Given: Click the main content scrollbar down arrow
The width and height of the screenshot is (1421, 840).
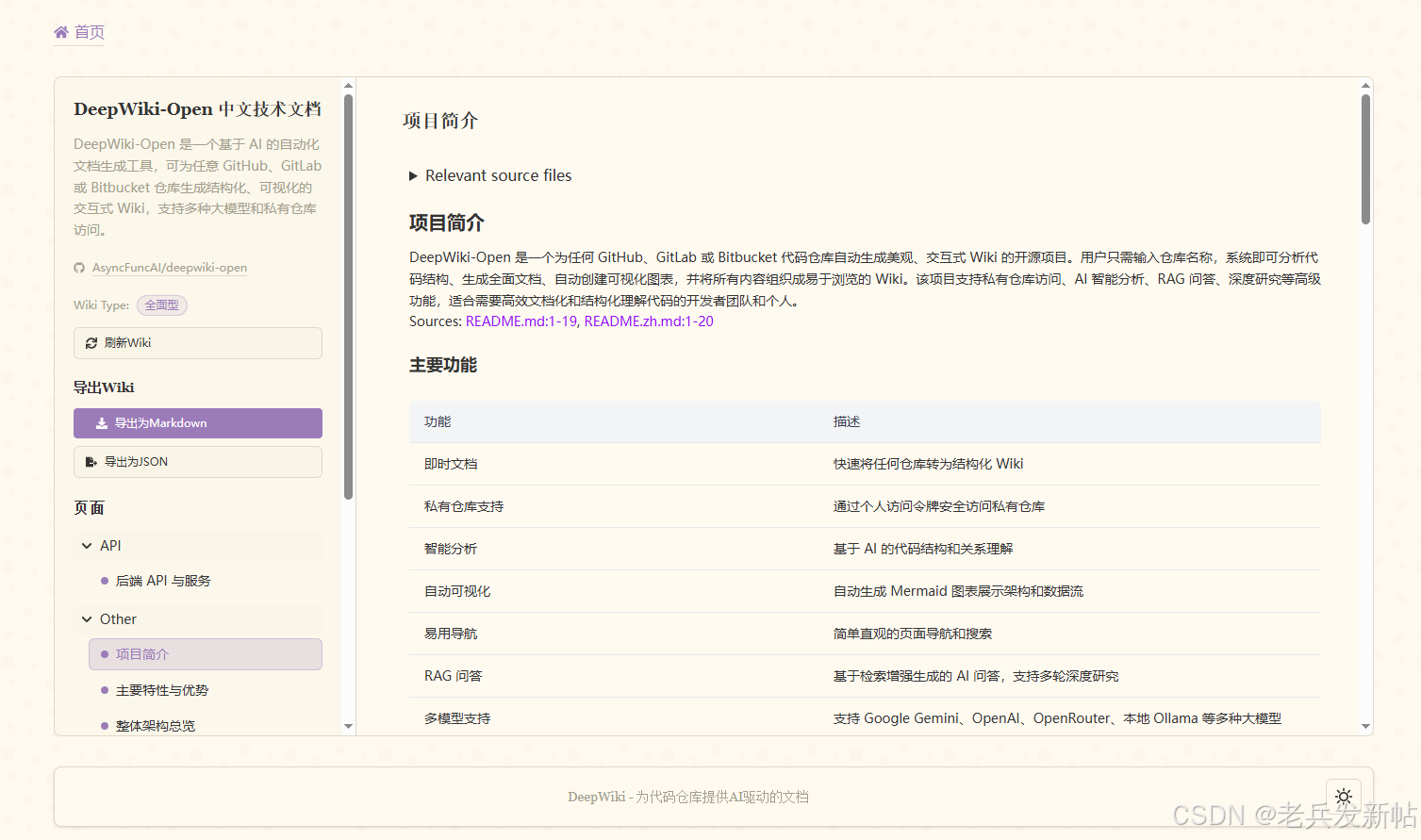Looking at the screenshot, I should 1365,726.
